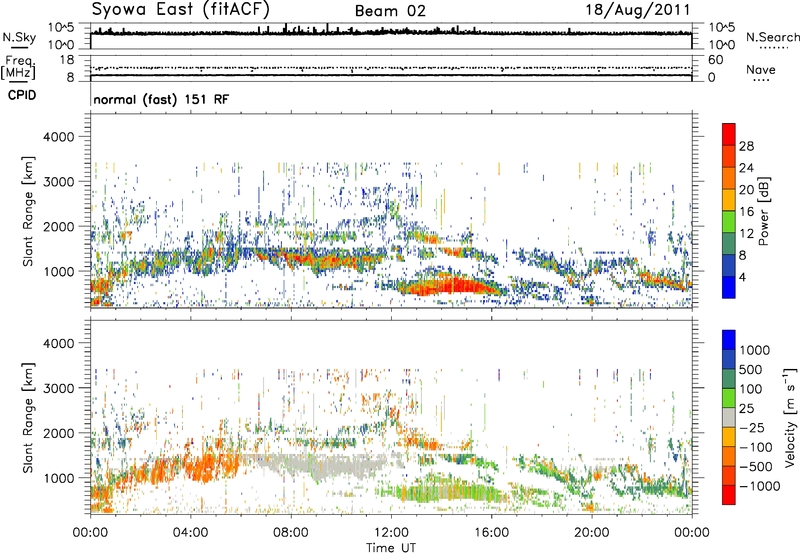This screenshot has height=554, width=800.
Task: Click the grey −25 to 25 velocity segment
Action: (729, 417)
